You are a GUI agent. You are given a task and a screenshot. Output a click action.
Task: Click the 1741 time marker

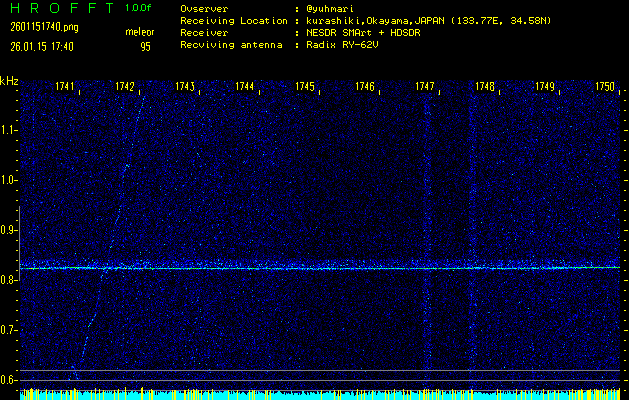pos(65,87)
